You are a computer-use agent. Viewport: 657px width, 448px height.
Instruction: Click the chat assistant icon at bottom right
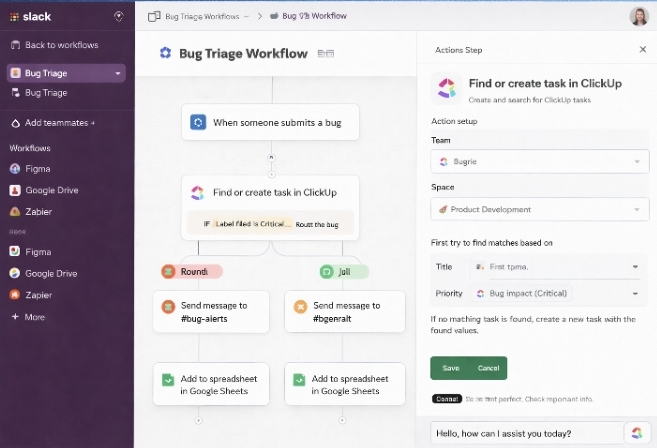636,433
